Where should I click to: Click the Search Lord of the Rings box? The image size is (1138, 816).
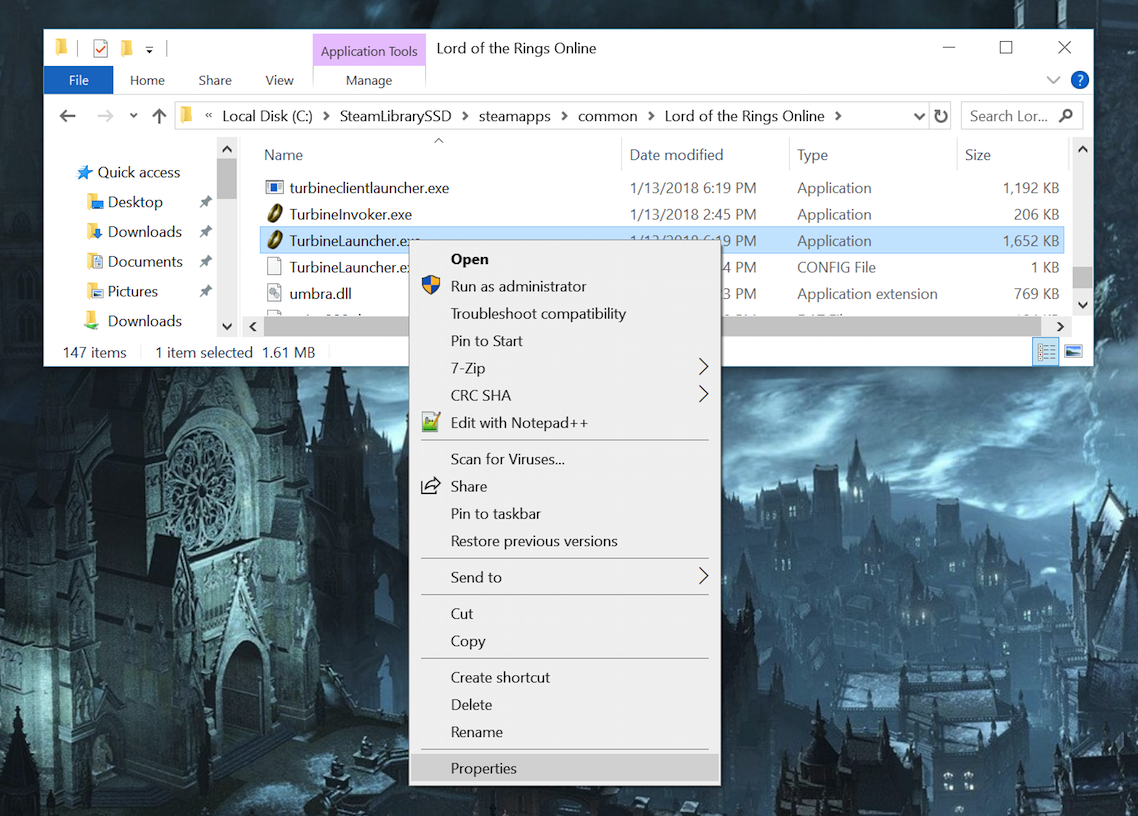[1010, 116]
